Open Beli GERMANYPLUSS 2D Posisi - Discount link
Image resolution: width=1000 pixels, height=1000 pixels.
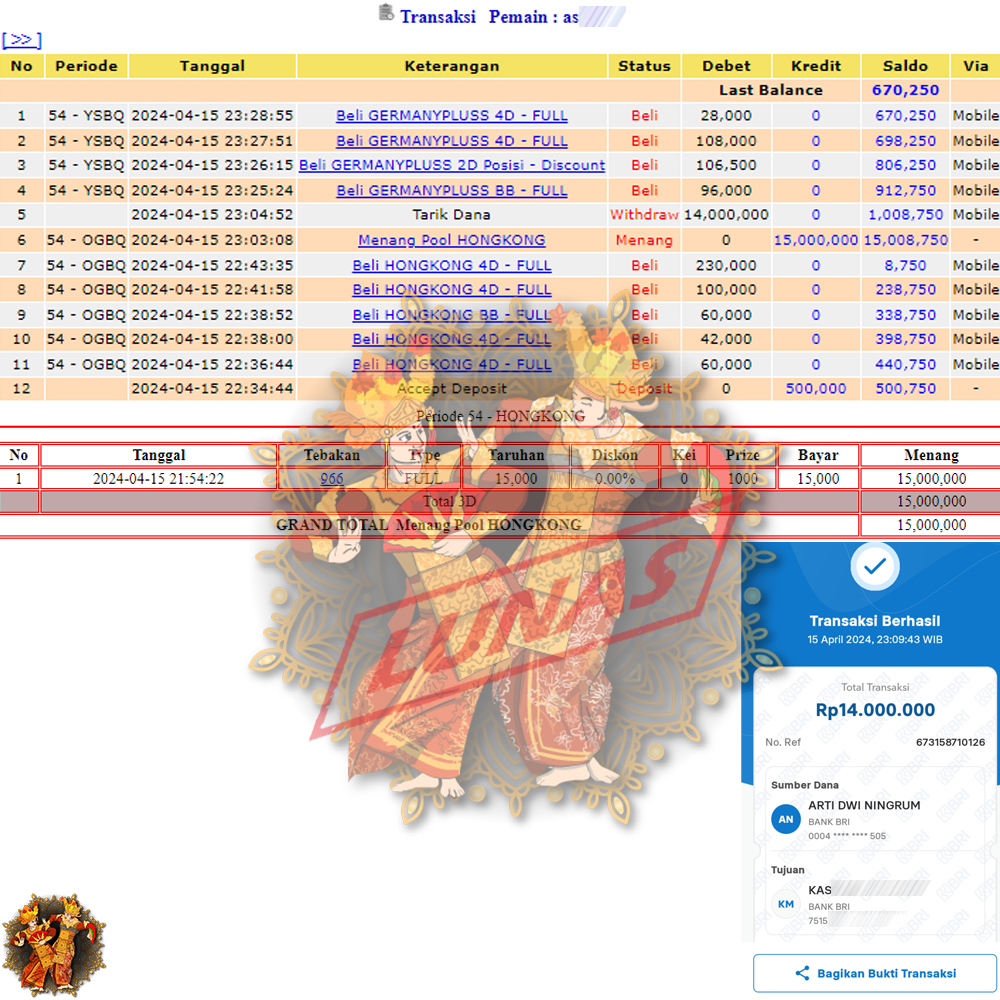click(x=452, y=165)
